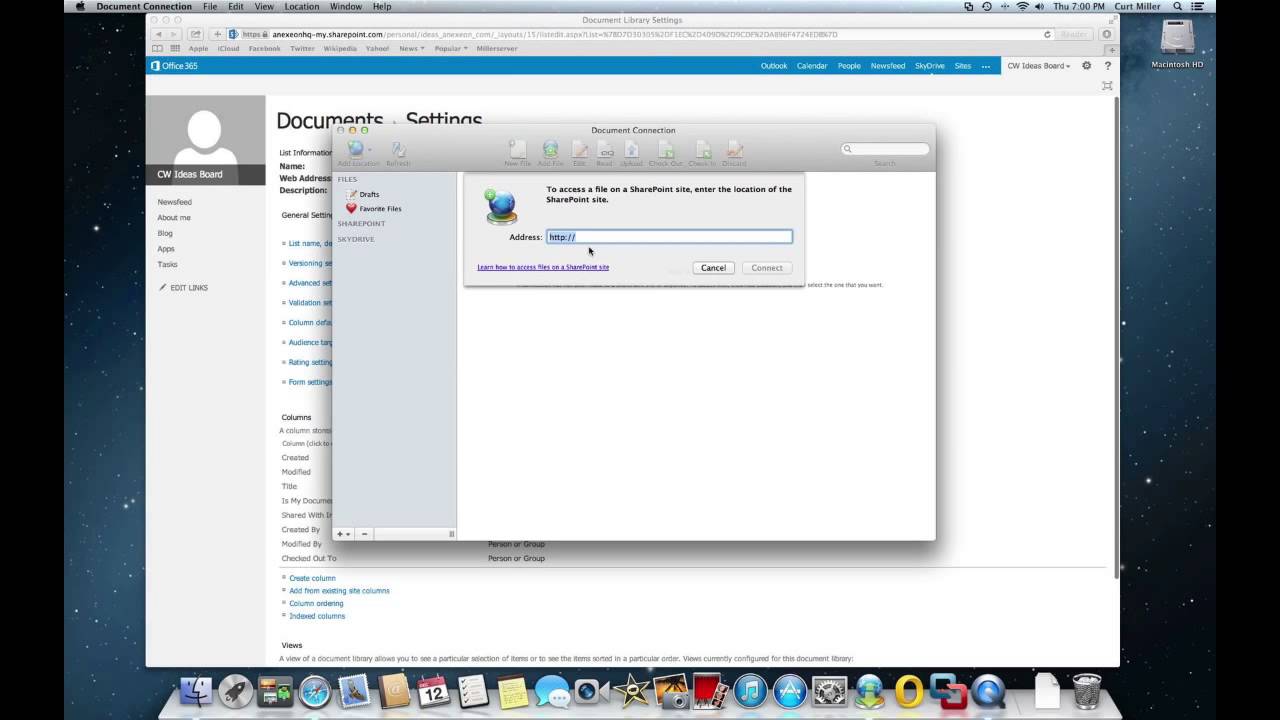Open the News bookmarks dropdown in Safari
The width and height of the screenshot is (1280, 720).
[411, 48]
